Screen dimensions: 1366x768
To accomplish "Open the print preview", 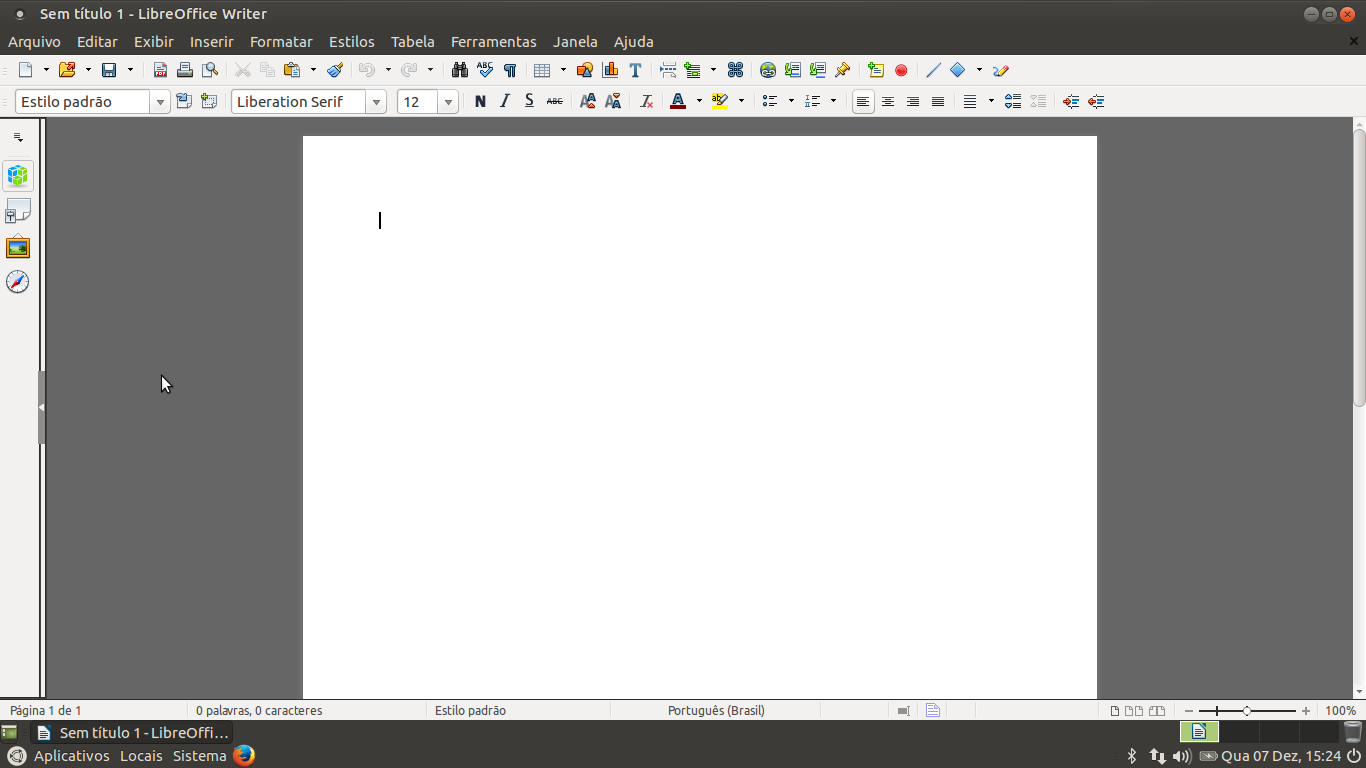I will [x=209, y=70].
